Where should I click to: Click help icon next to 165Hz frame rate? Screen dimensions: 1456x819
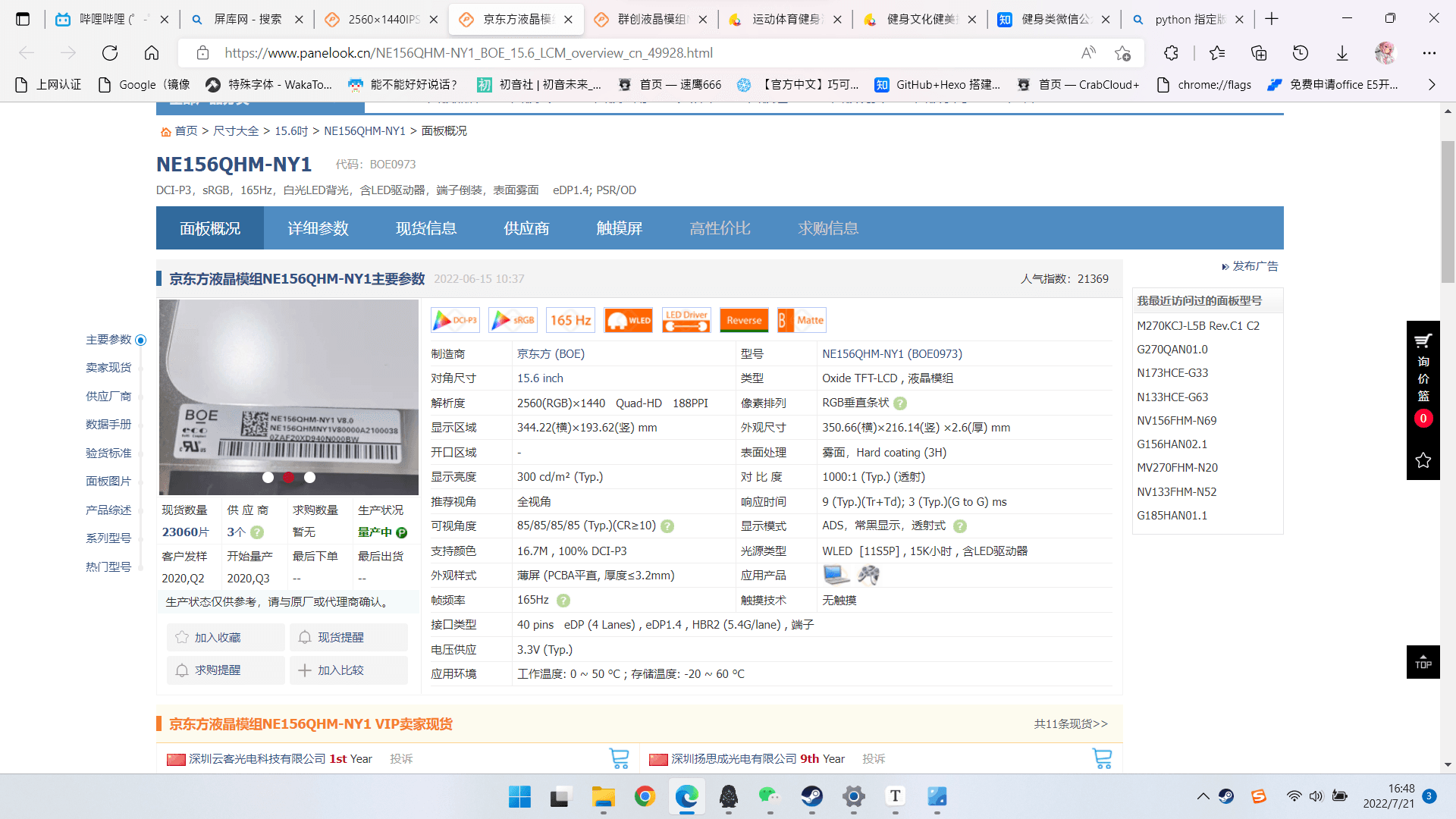(563, 601)
